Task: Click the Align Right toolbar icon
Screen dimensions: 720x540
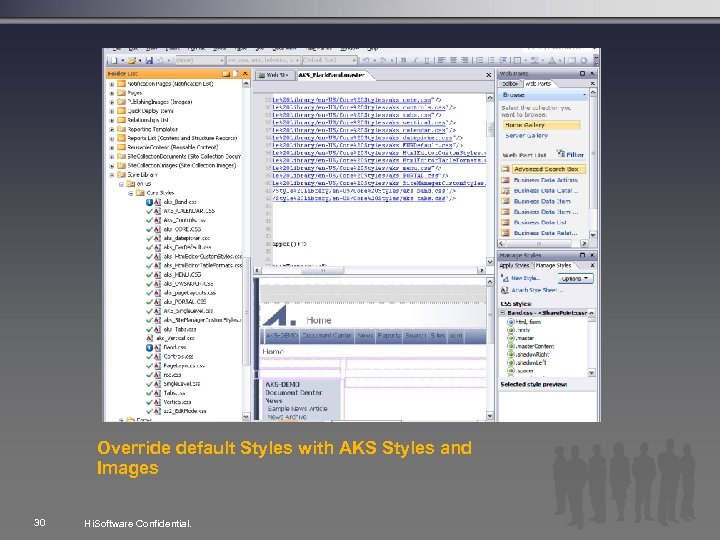Action: tap(465, 60)
